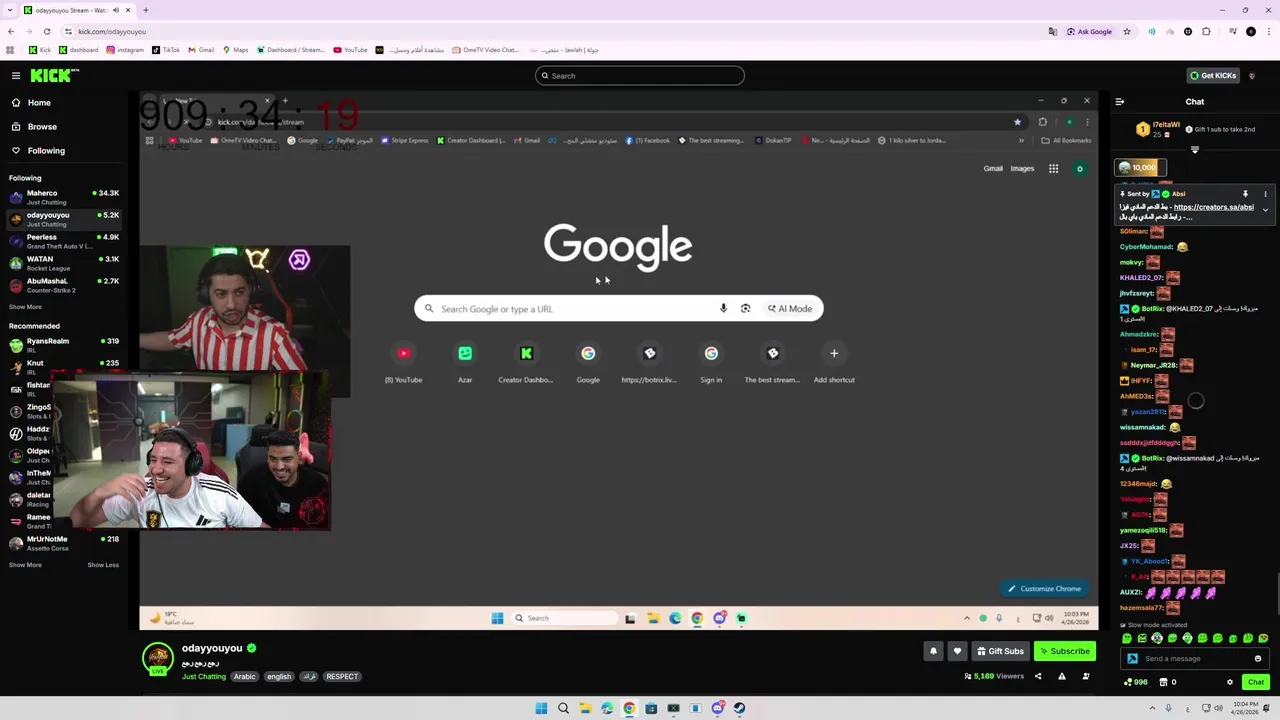Click the user avatar next to Get KICKs
The height and width of the screenshot is (720, 1280).
coord(1252,75)
